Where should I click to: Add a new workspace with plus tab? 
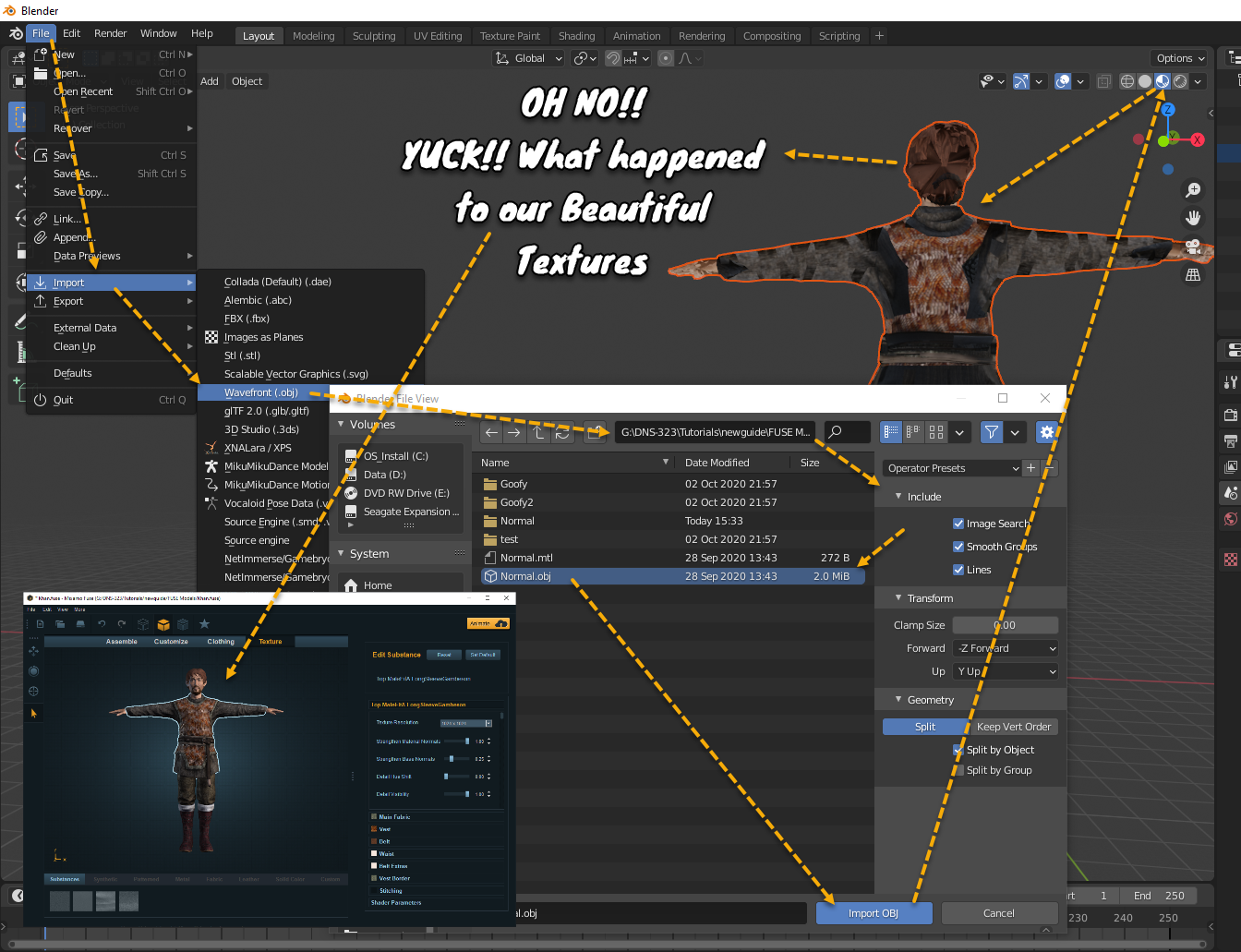tap(879, 35)
